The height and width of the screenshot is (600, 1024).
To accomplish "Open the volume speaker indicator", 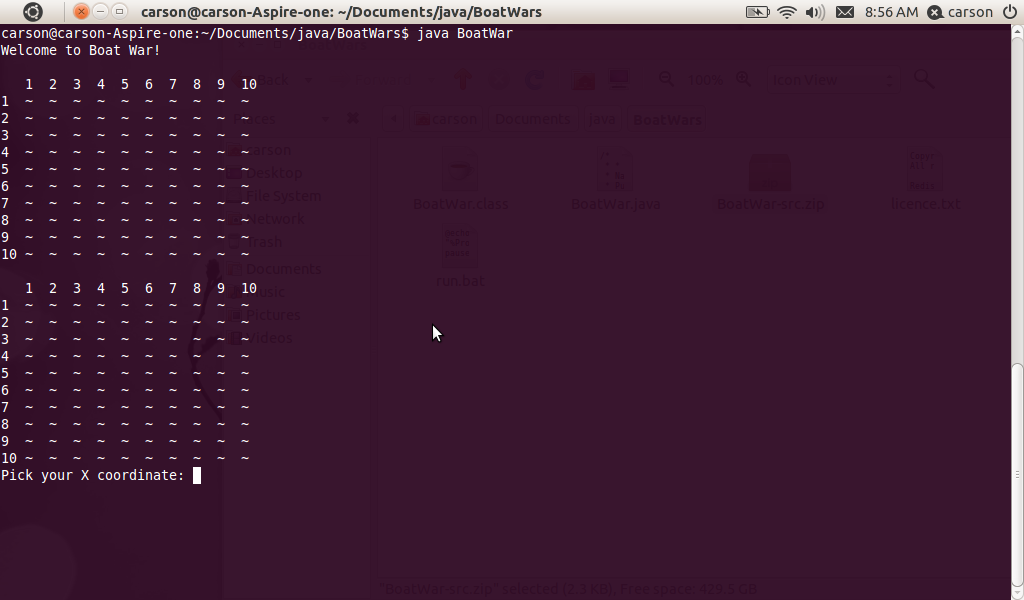I will coord(815,12).
